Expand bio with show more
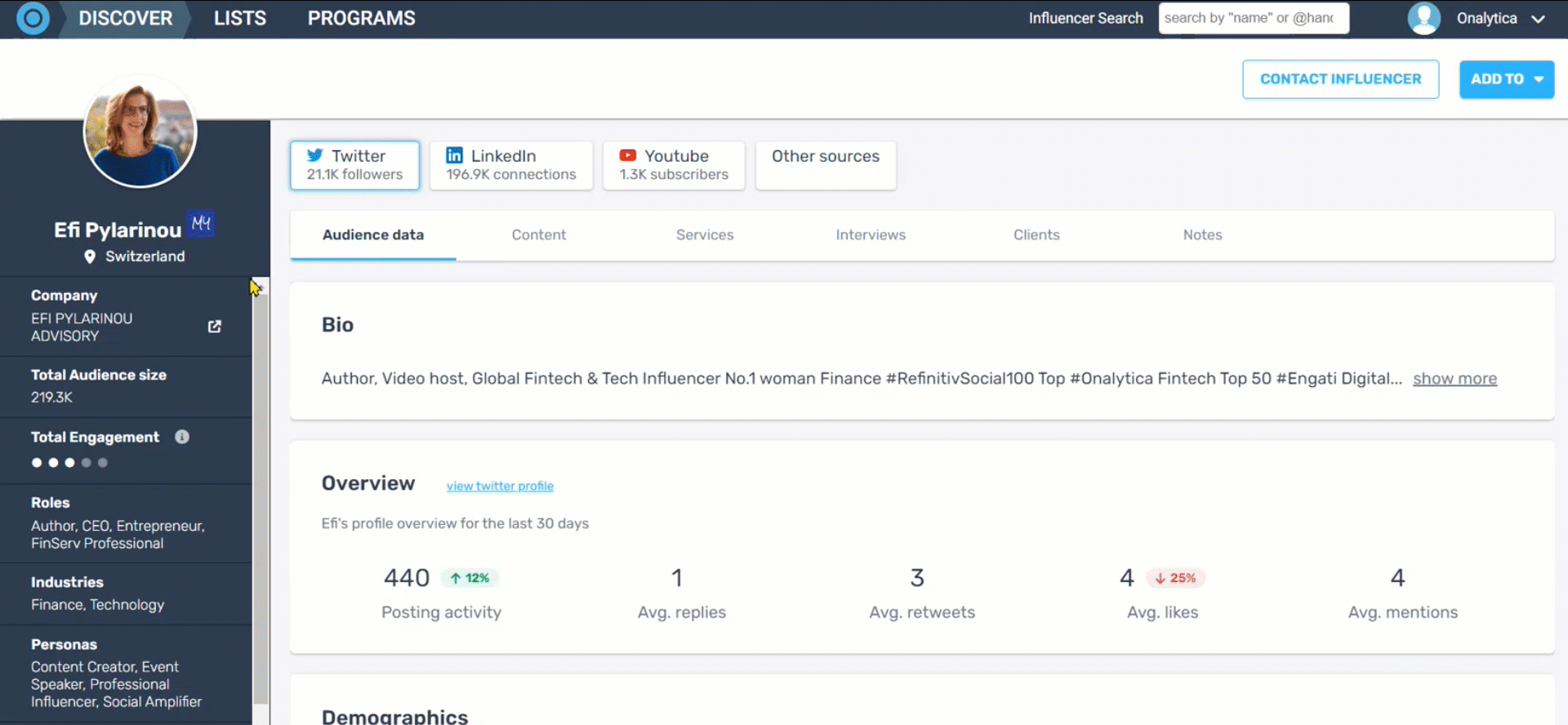 pyautogui.click(x=1454, y=379)
